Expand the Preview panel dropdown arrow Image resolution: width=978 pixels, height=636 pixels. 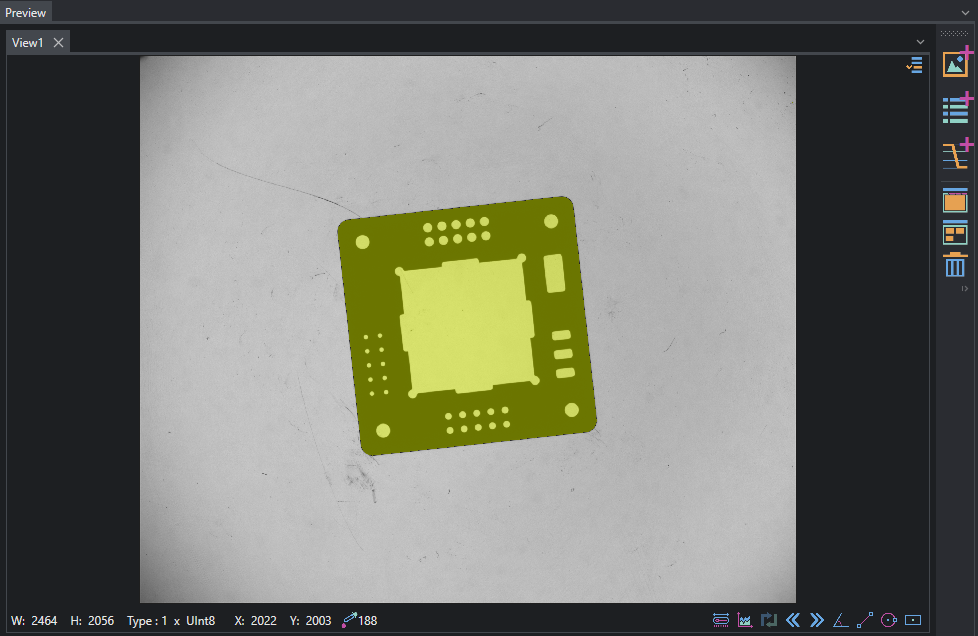pos(966,12)
